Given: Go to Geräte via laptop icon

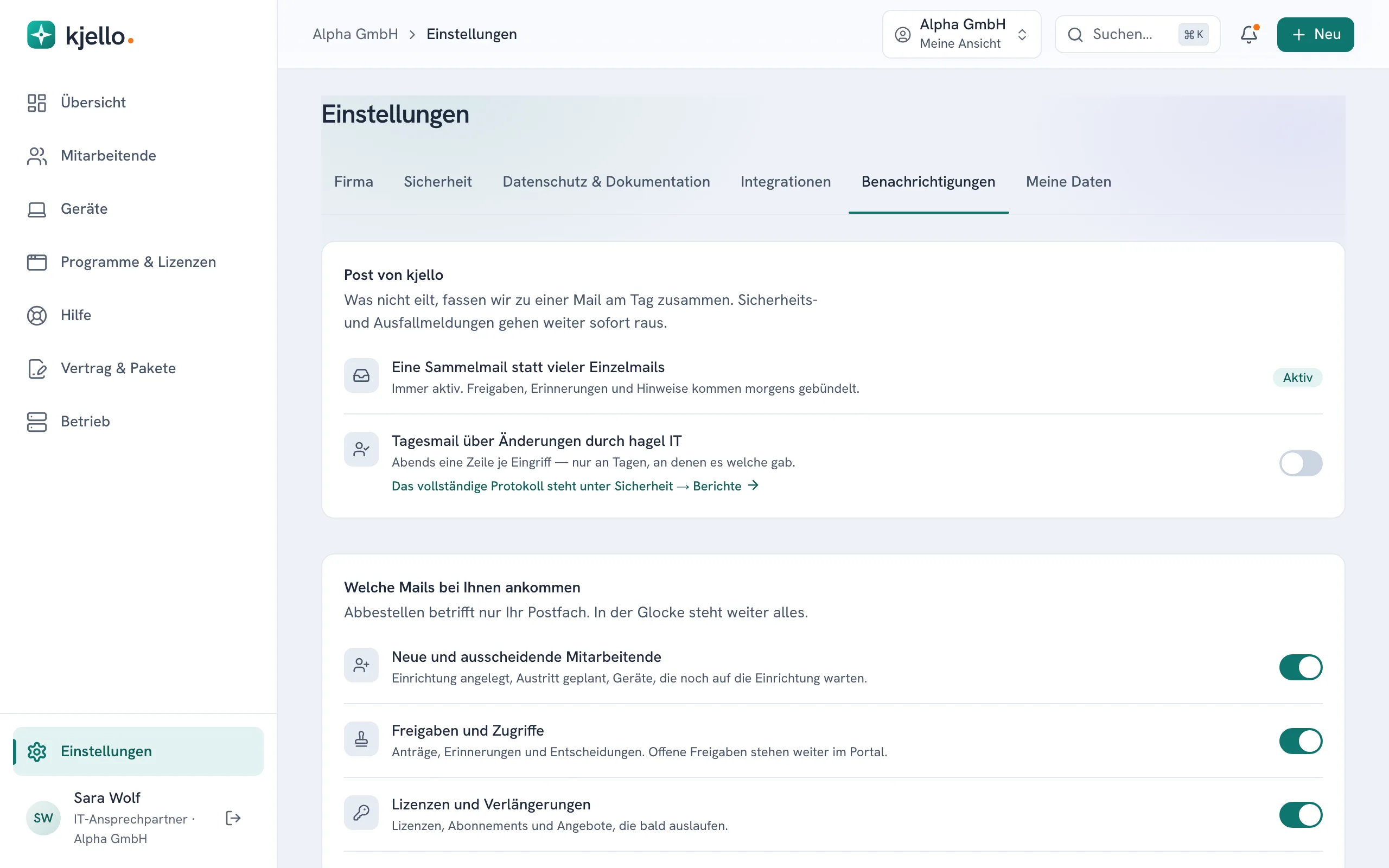Looking at the screenshot, I should tap(37, 209).
